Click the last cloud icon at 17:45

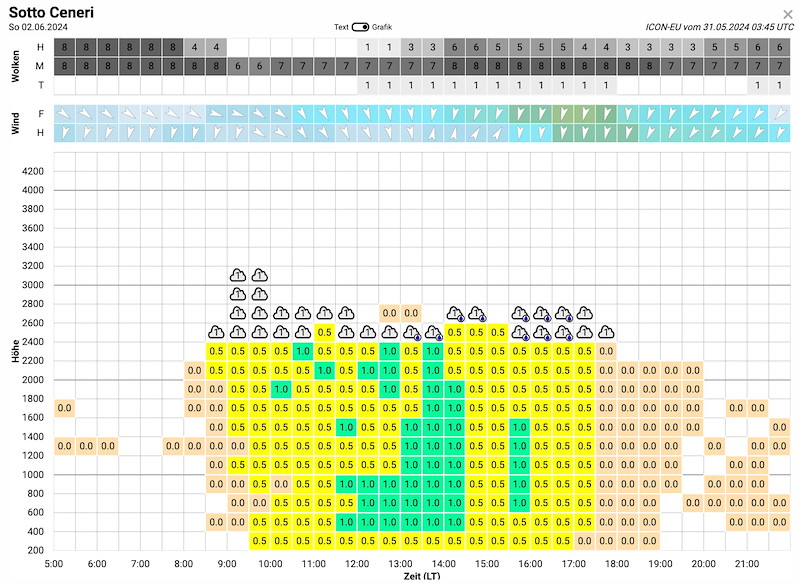point(606,333)
